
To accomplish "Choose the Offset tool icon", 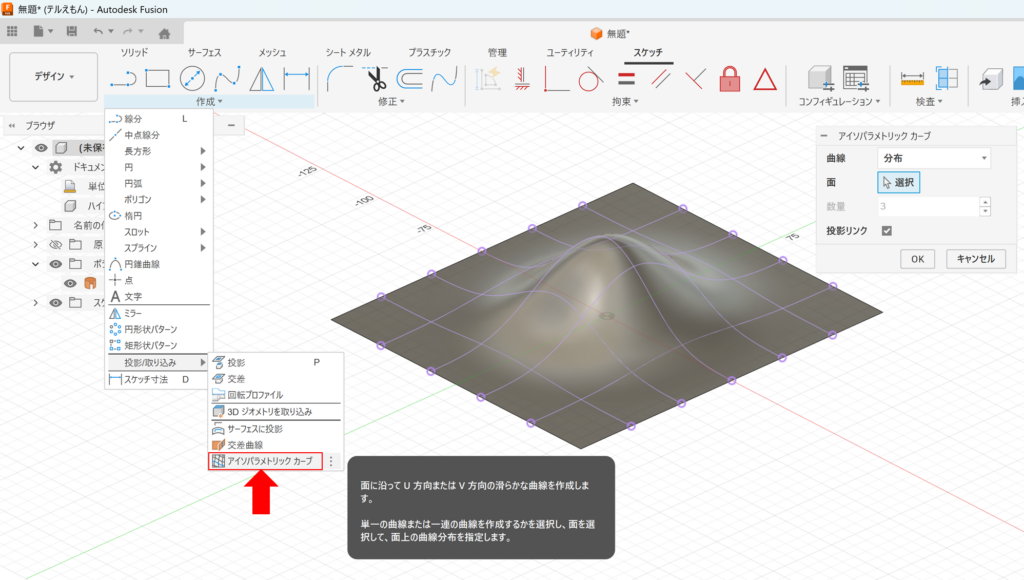I will tap(410, 78).
